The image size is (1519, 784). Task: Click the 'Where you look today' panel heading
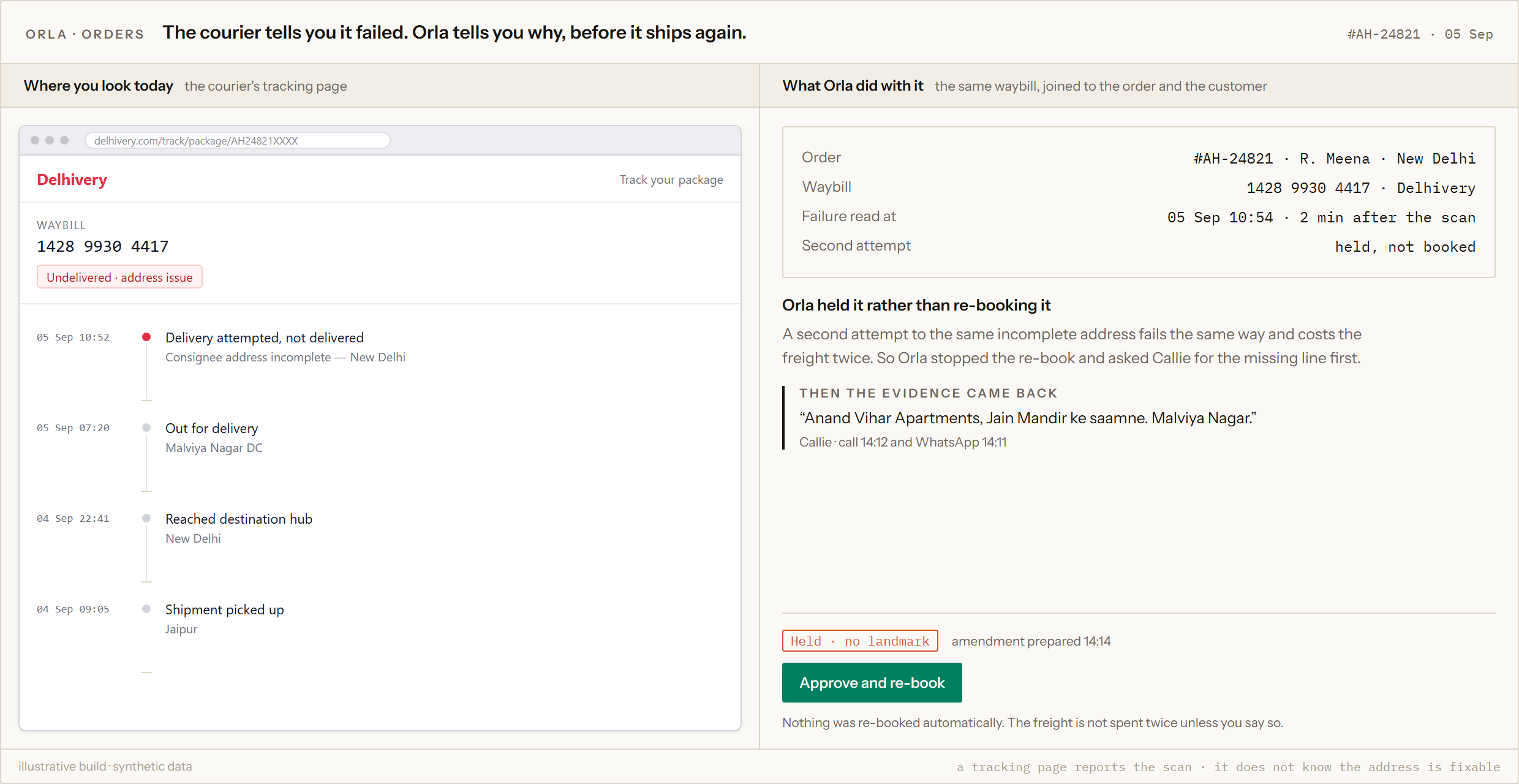pos(99,86)
